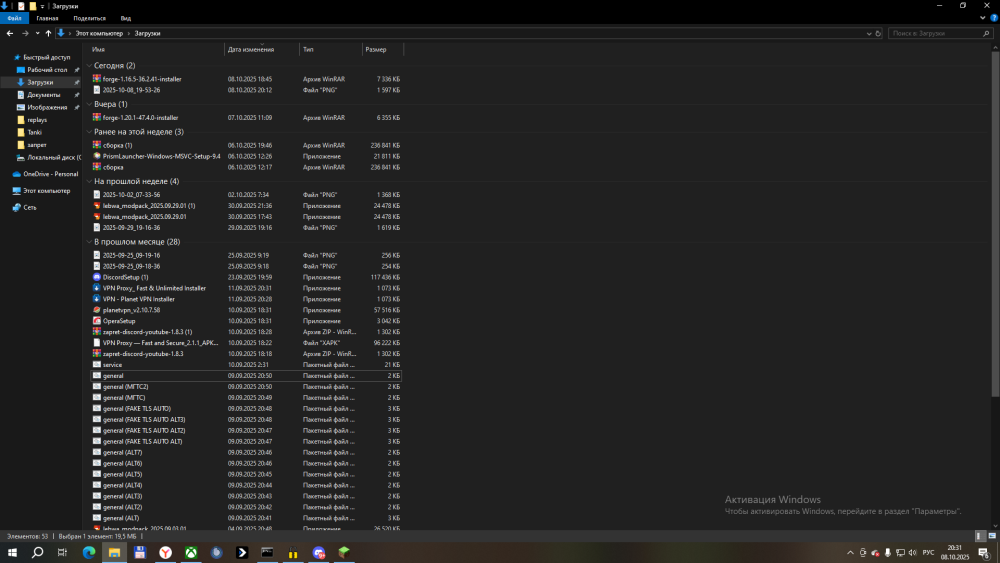The width and height of the screenshot is (1000, 563).
Task: Go up one folder level arrow
Action: pos(48,33)
